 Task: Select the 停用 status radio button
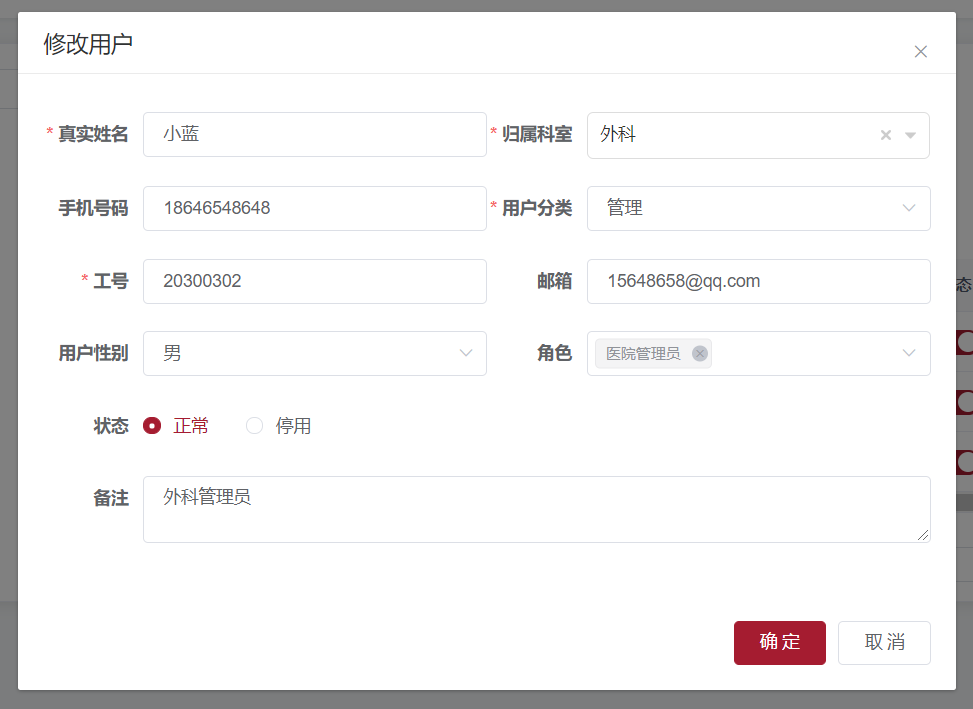coord(254,426)
